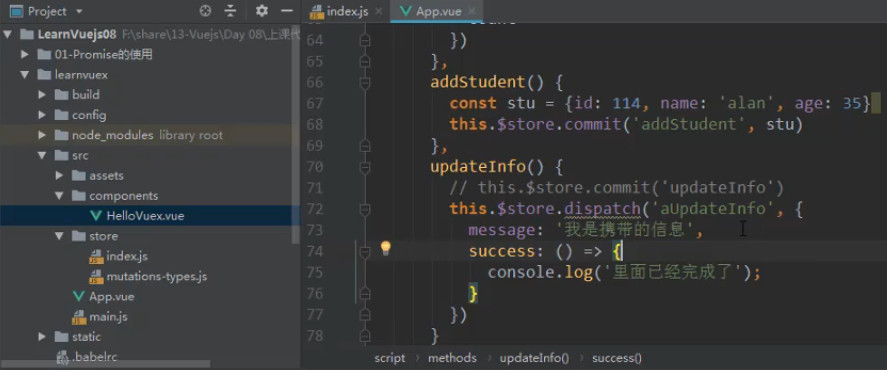The height and width of the screenshot is (370, 887).
Task: Click console.log statement on line 75
Action: (625, 273)
